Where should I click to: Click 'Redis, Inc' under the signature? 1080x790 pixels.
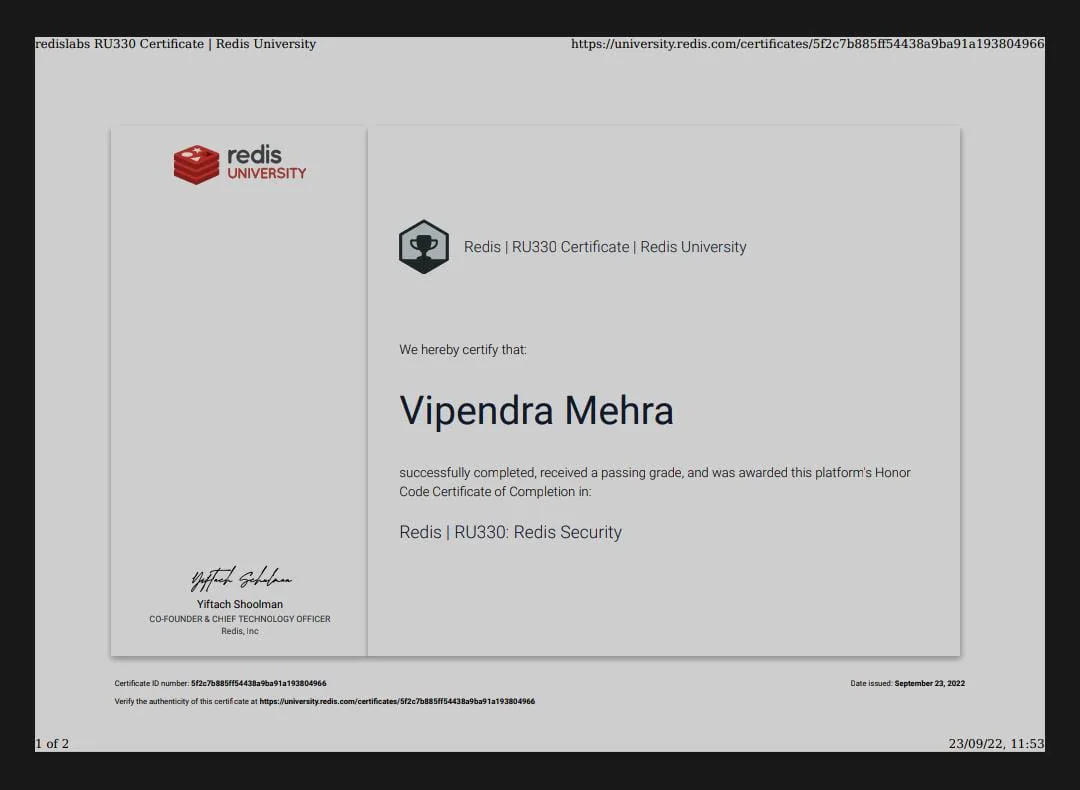(x=240, y=631)
